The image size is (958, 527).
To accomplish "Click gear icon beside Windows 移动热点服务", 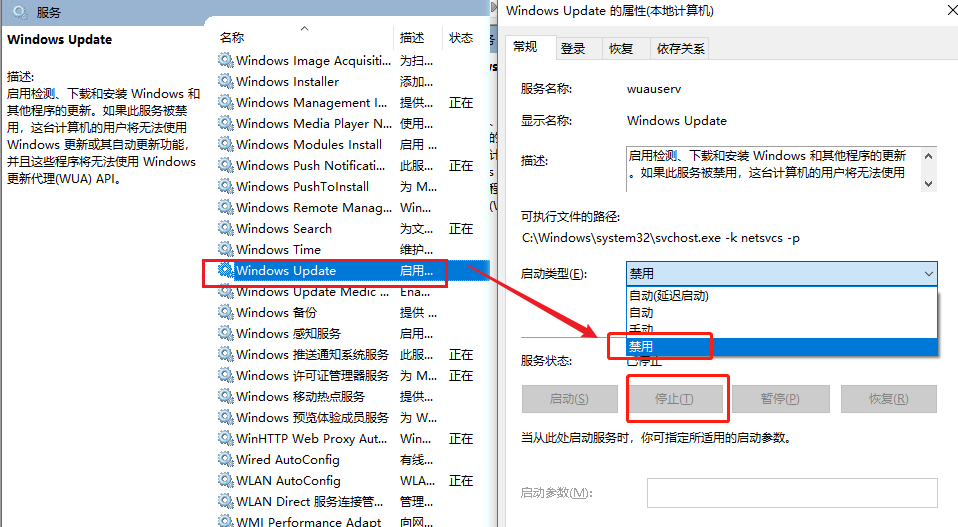I will point(226,396).
